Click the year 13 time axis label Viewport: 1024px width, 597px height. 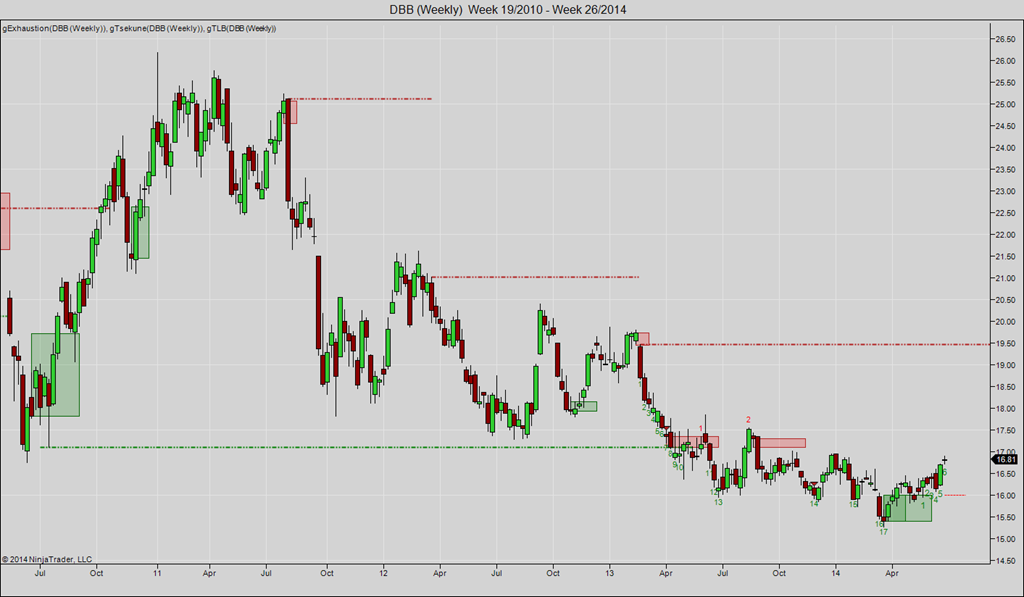click(609, 573)
